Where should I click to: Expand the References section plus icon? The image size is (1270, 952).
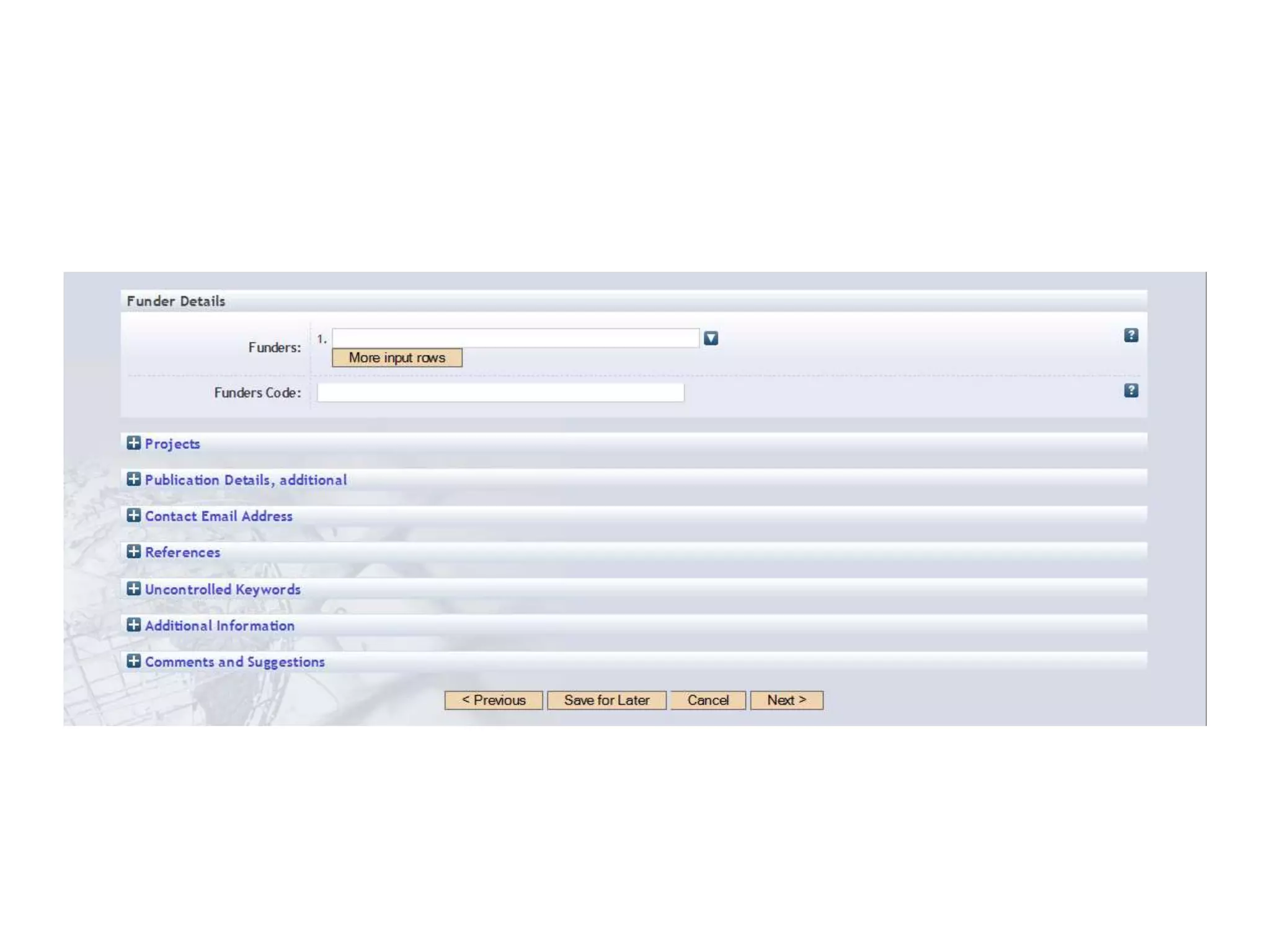pyautogui.click(x=133, y=552)
